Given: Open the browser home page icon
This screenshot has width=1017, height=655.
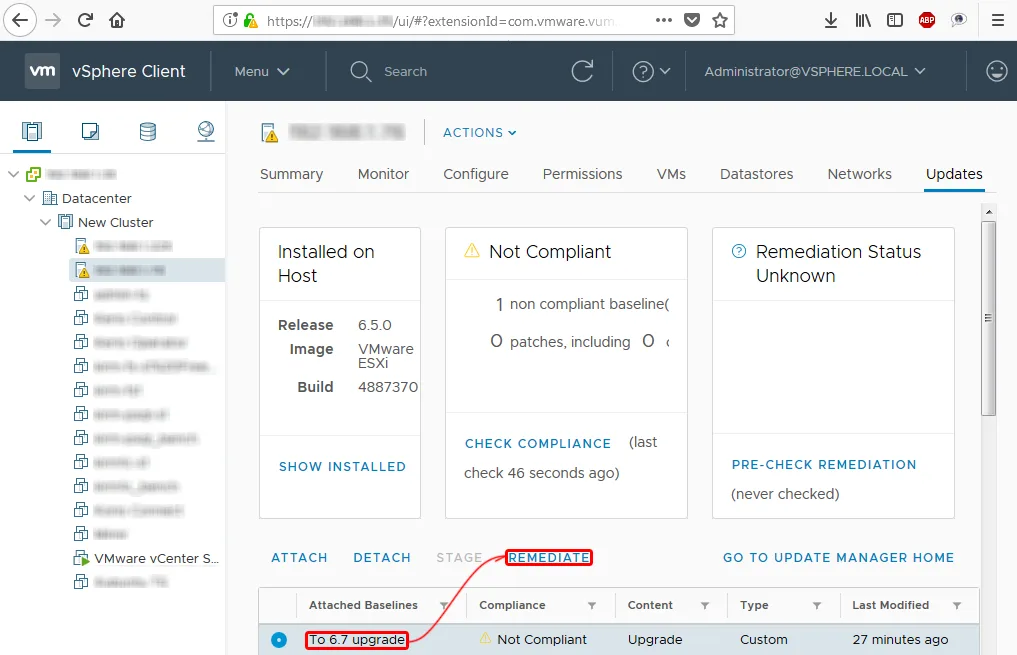Looking at the screenshot, I should (x=117, y=20).
